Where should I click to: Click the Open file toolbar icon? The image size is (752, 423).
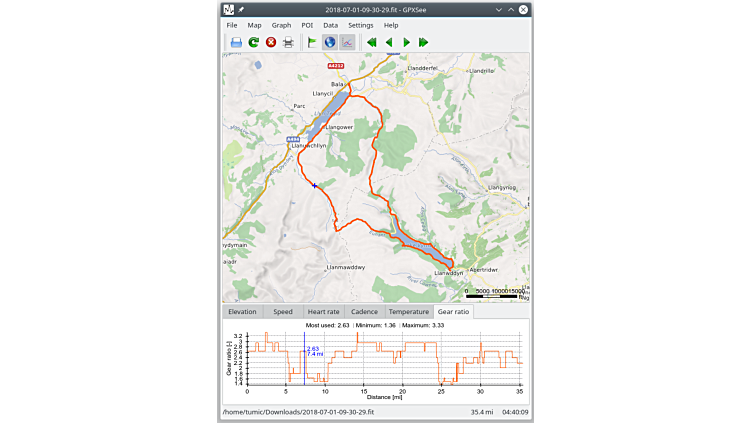(236, 42)
